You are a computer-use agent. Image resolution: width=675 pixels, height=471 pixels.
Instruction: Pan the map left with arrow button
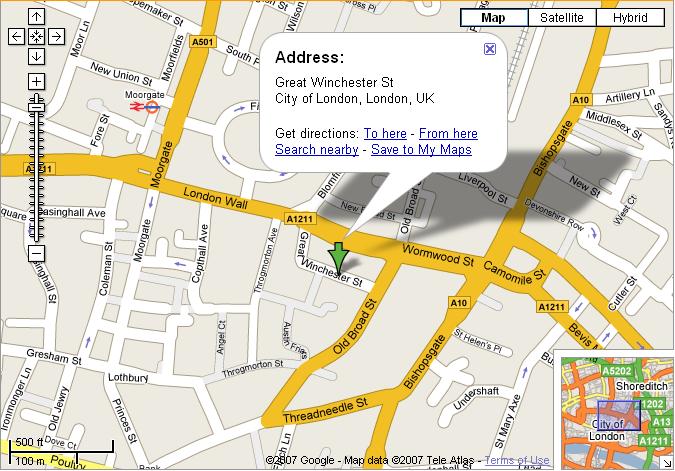tap(16, 37)
